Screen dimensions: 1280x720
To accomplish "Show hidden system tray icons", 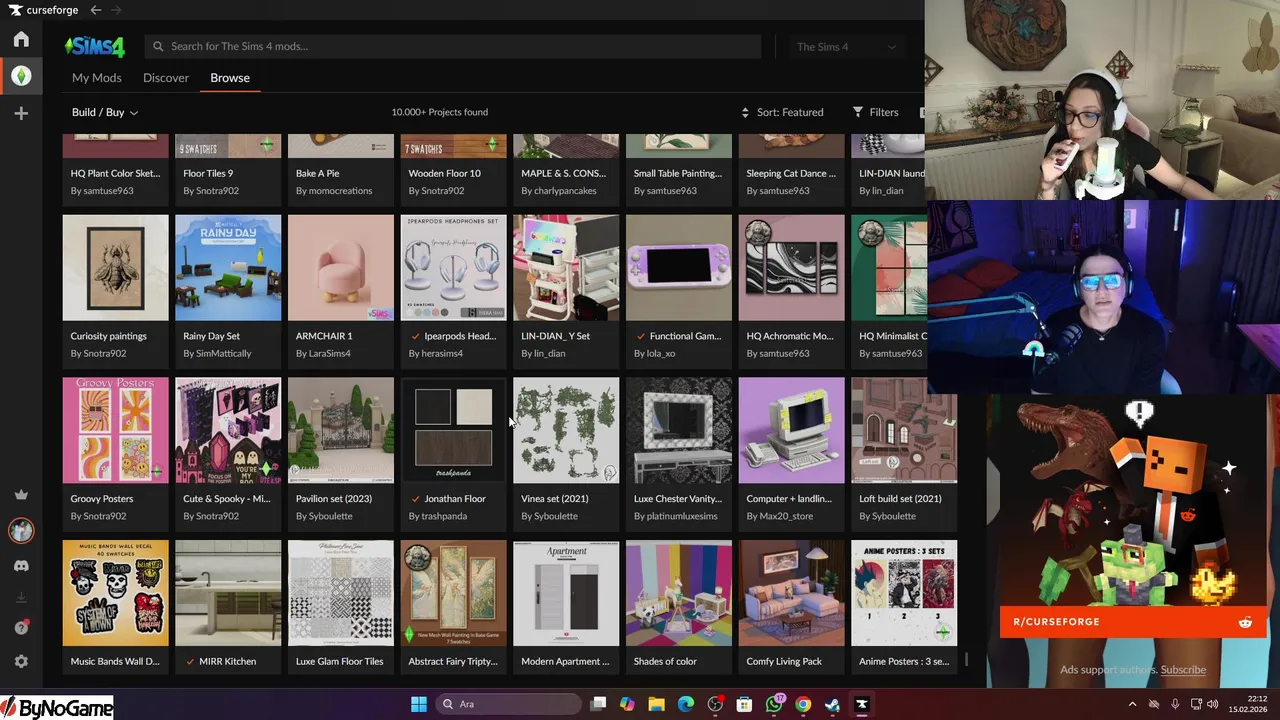I will pos(1132,704).
